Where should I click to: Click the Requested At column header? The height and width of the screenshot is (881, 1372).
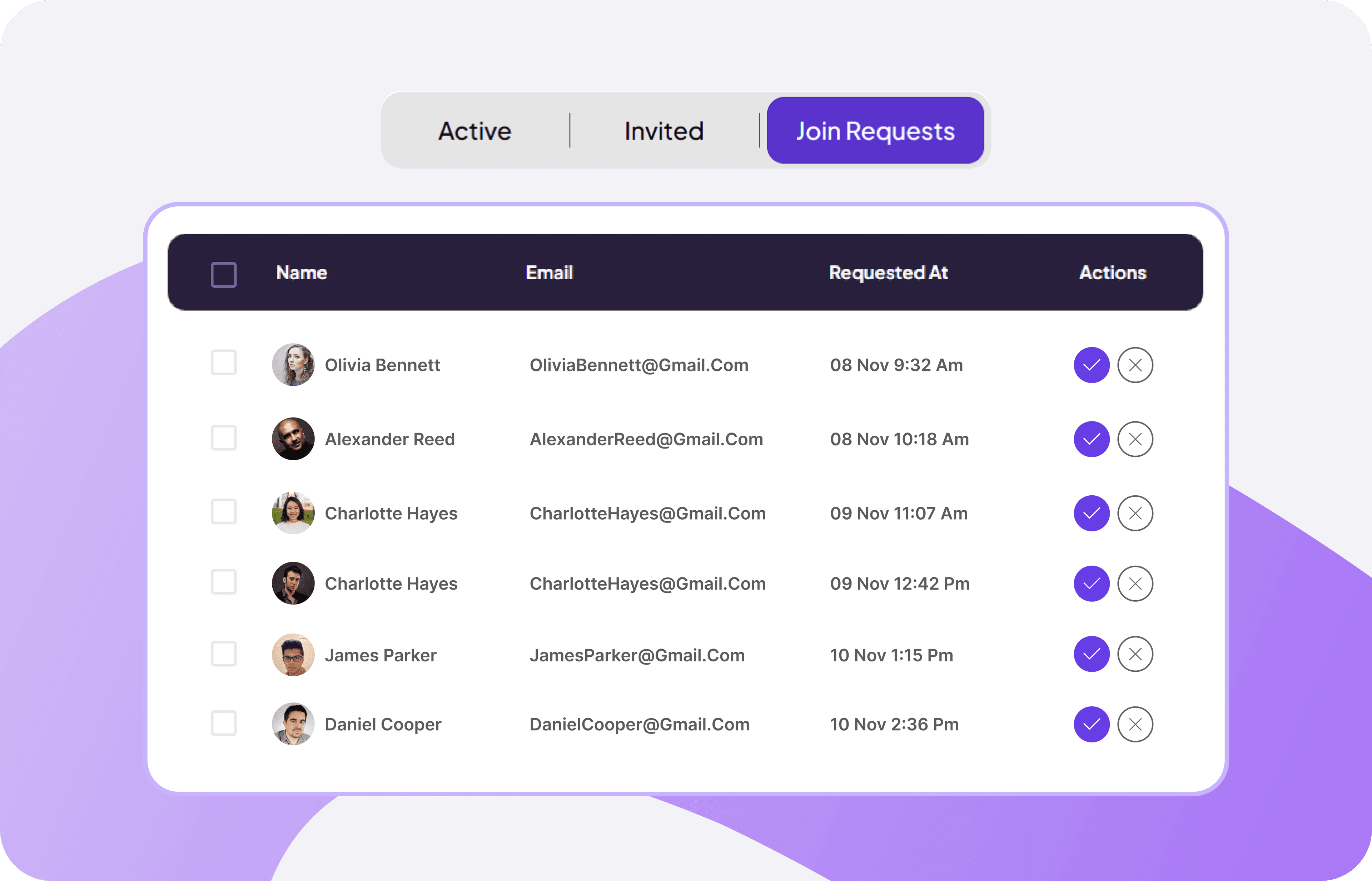888,274
